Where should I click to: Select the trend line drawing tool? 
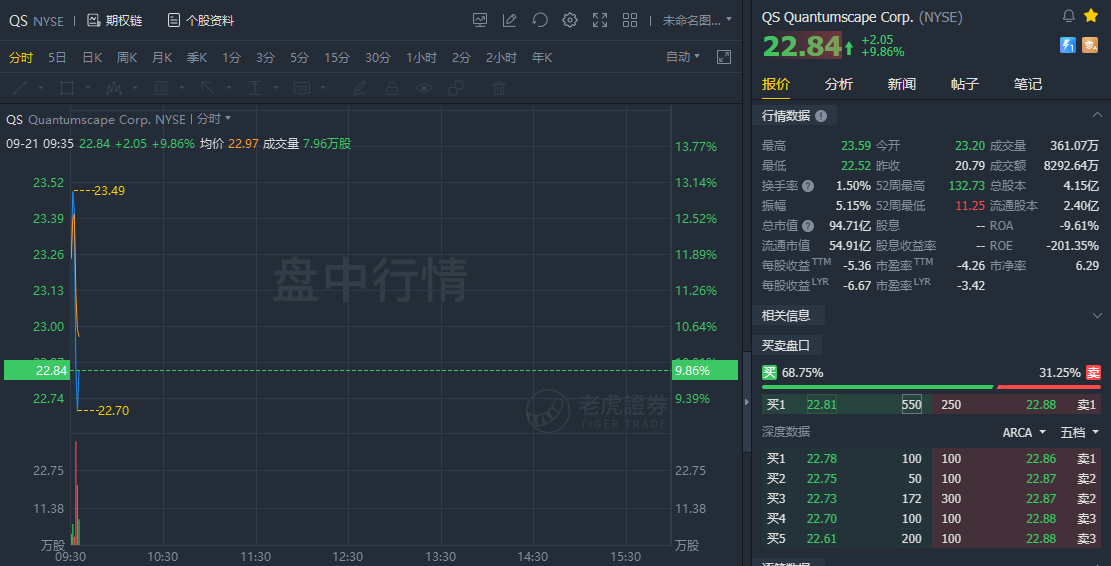21,88
